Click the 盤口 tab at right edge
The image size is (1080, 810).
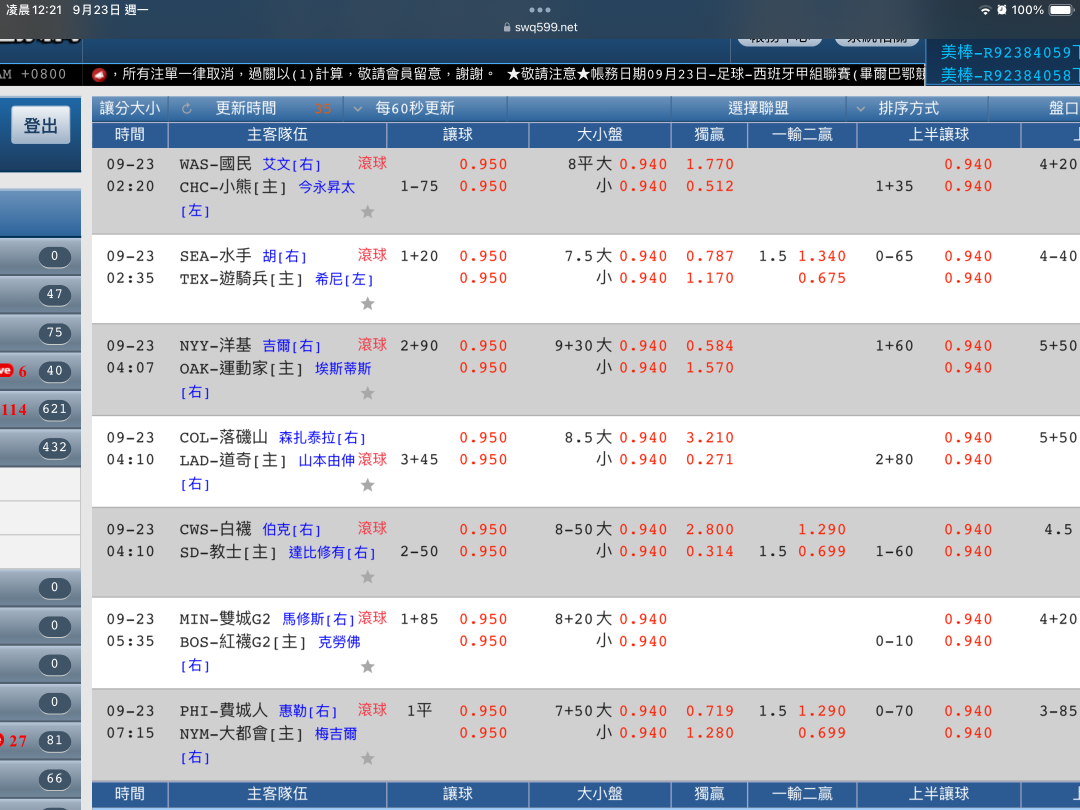pos(1063,109)
